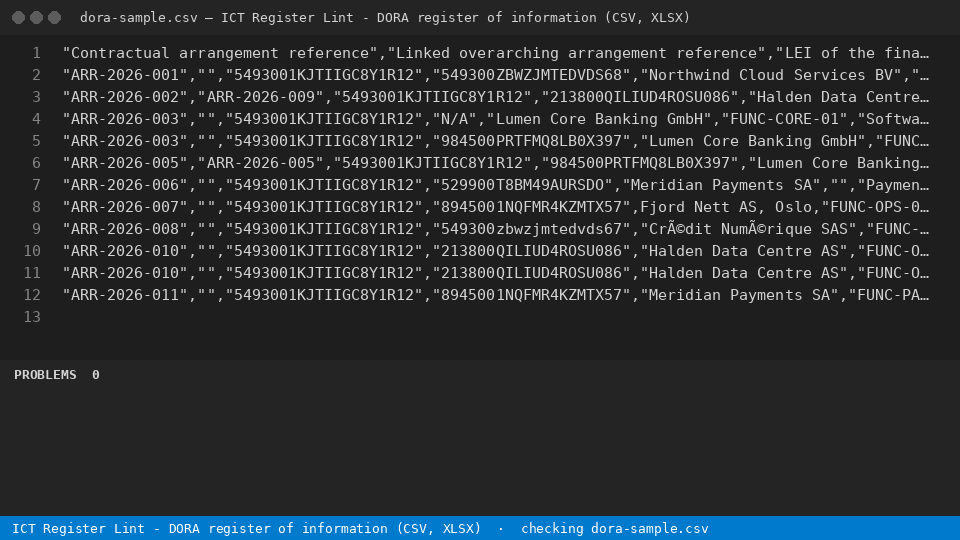Click "ARR-2026-007" cell
Screen dimensions: 960x540
pos(125,208)
